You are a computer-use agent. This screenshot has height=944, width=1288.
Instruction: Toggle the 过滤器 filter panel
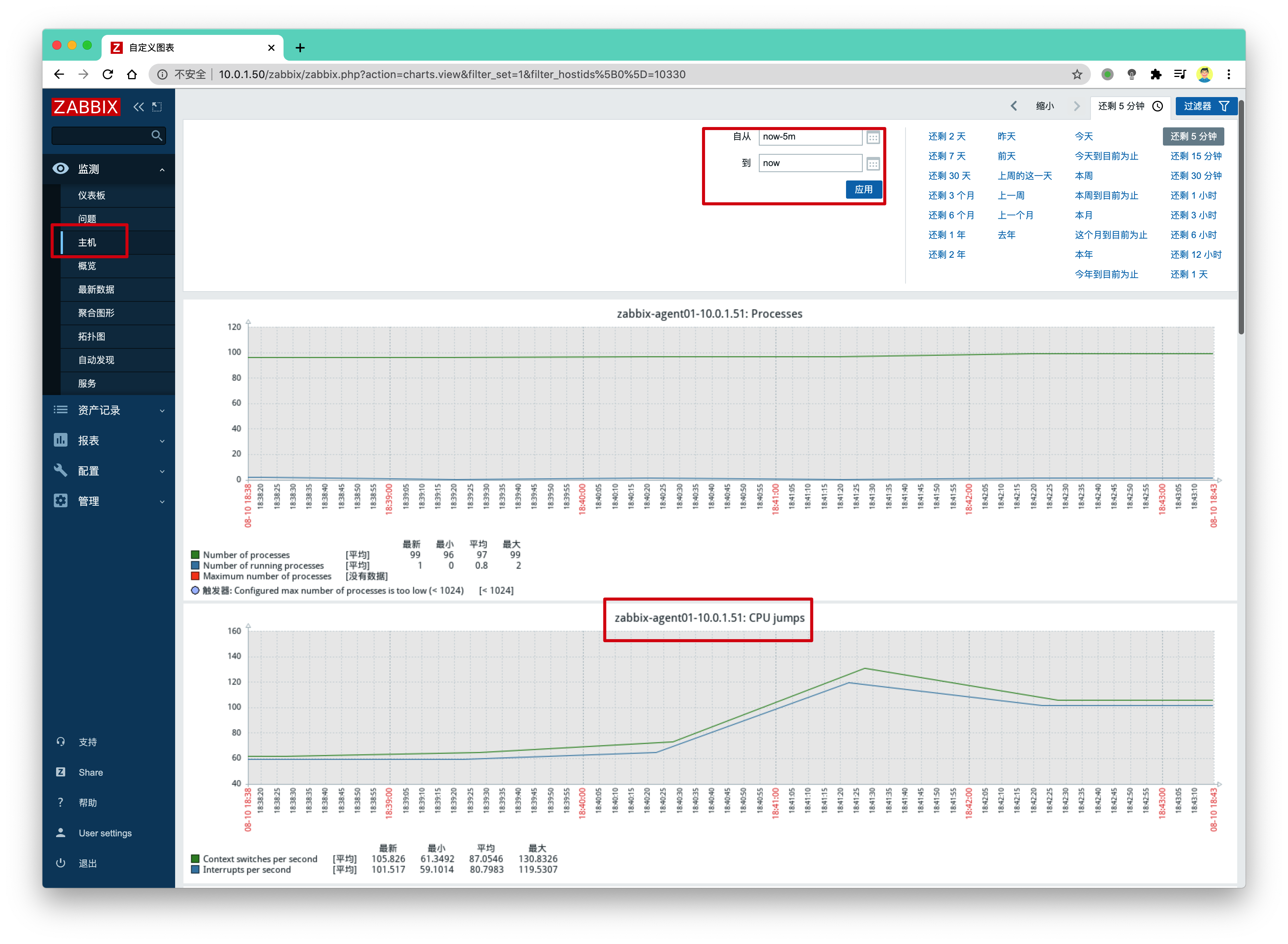1207,106
